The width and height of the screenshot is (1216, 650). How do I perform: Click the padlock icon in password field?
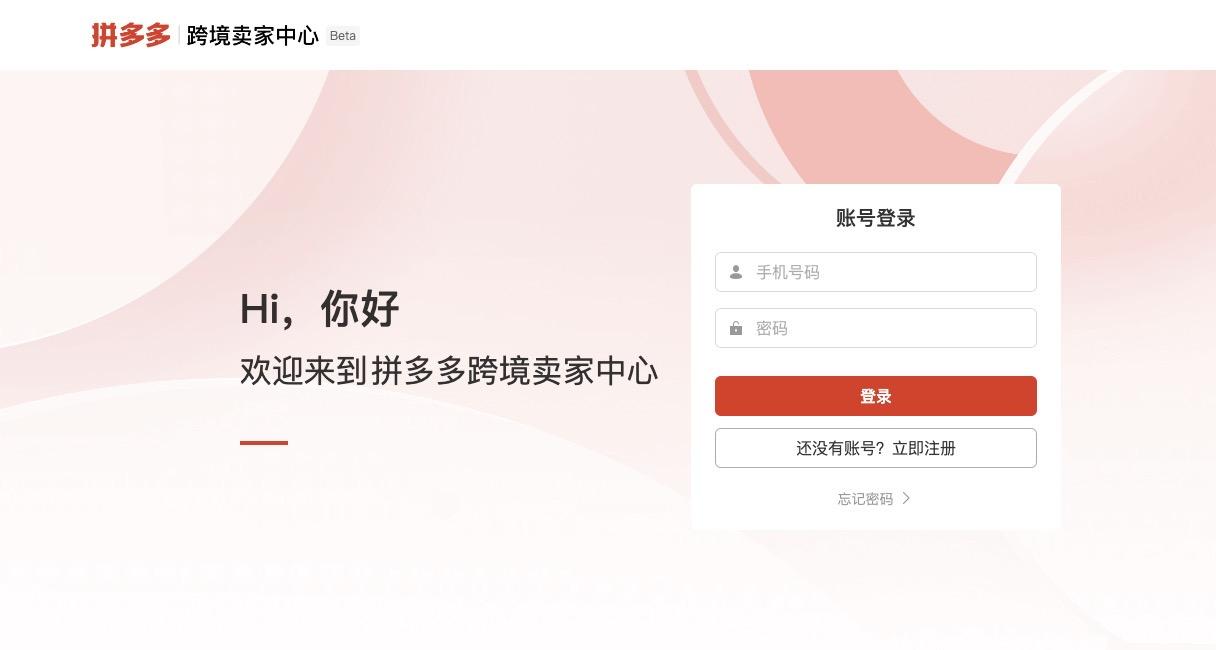736,328
